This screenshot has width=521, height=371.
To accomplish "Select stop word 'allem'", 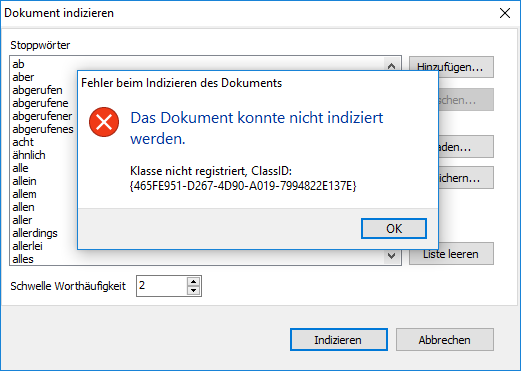I will coord(24,194).
